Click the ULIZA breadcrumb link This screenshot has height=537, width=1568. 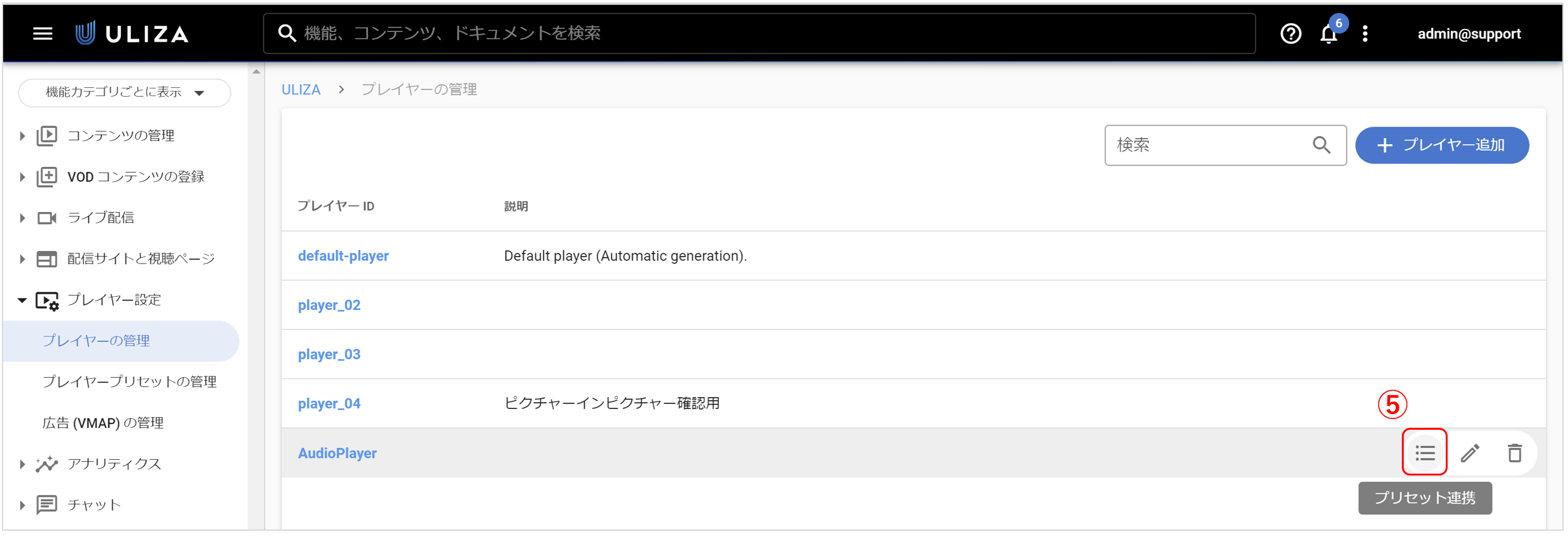[x=301, y=90]
